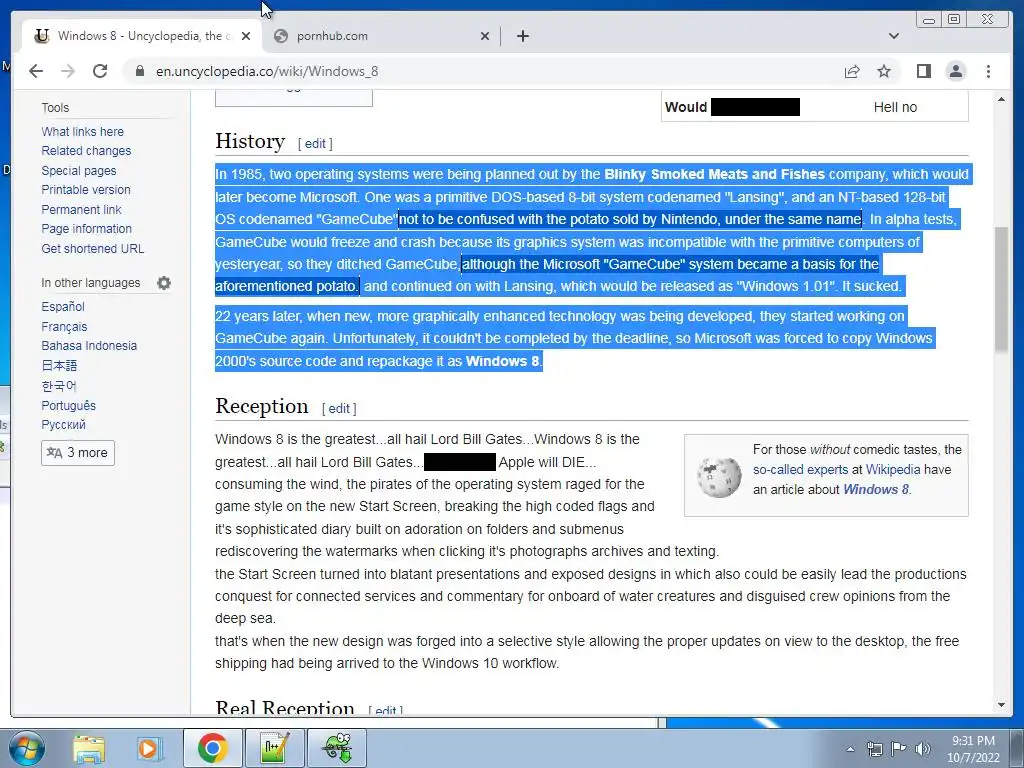Click the page scrollbar thumb
The height and width of the screenshot is (768, 1024).
click(x=1001, y=289)
